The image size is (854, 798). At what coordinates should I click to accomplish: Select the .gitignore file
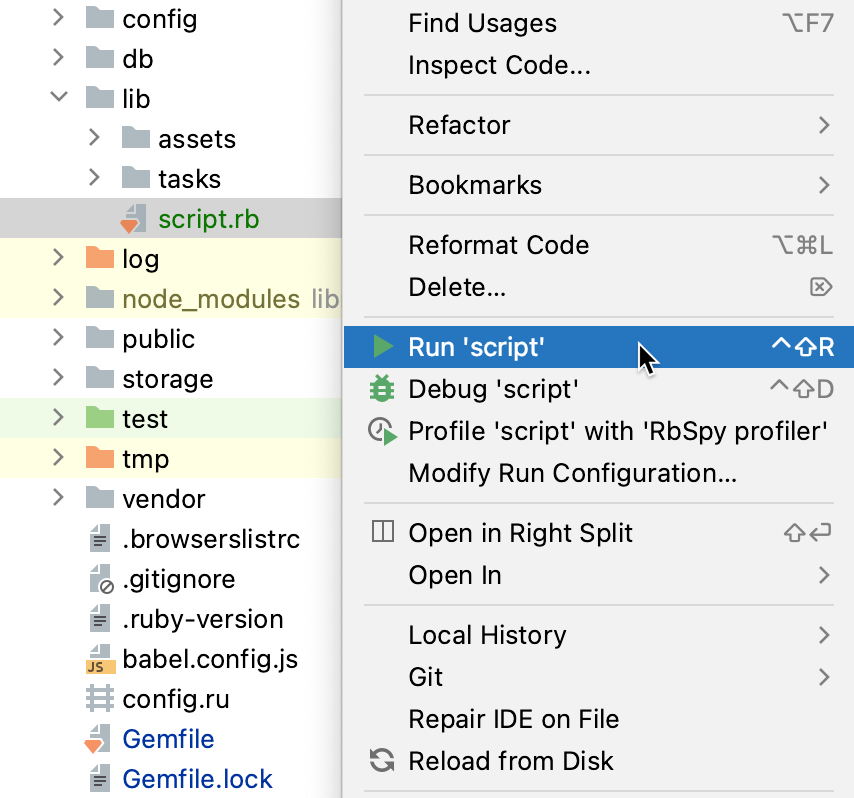coord(178,579)
